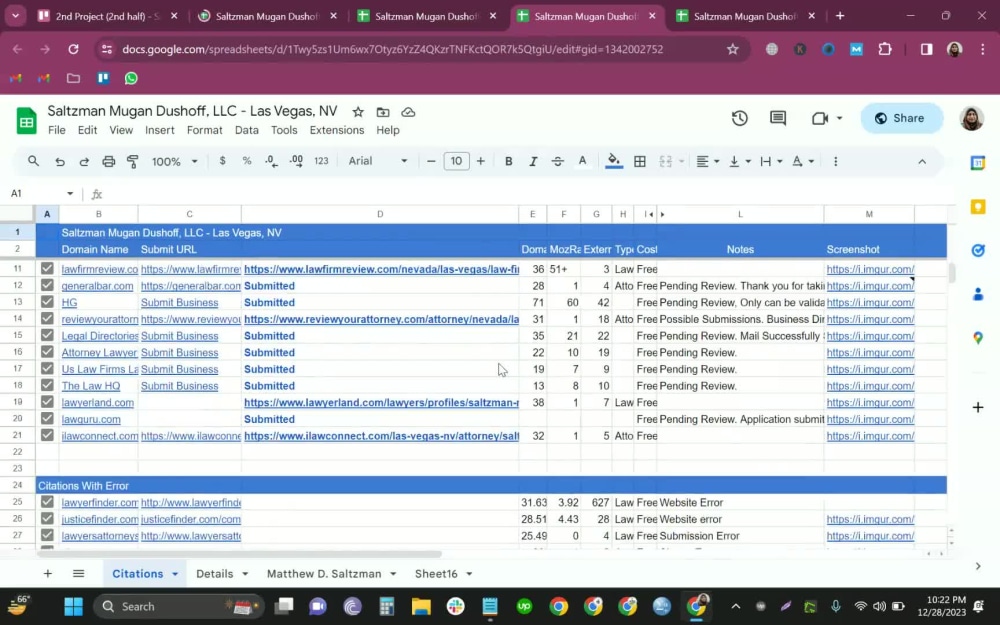Open Google Maps side panel icon
This screenshot has height=625, width=1000.
[x=978, y=338]
